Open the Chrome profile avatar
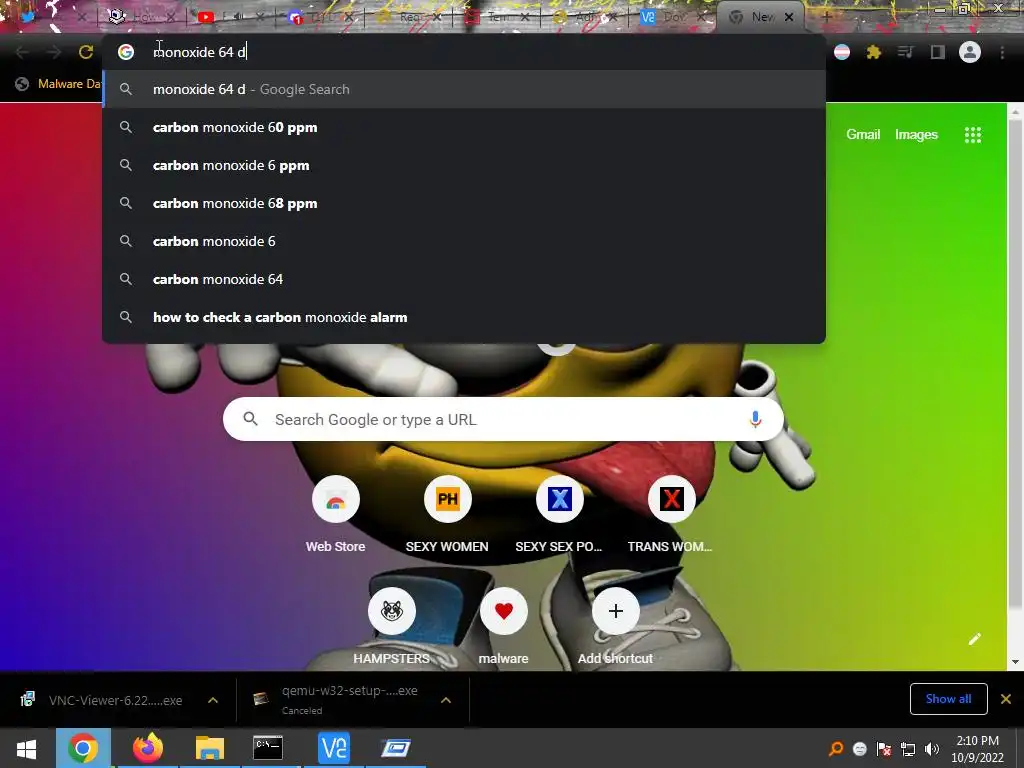 [x=970, y=52]
